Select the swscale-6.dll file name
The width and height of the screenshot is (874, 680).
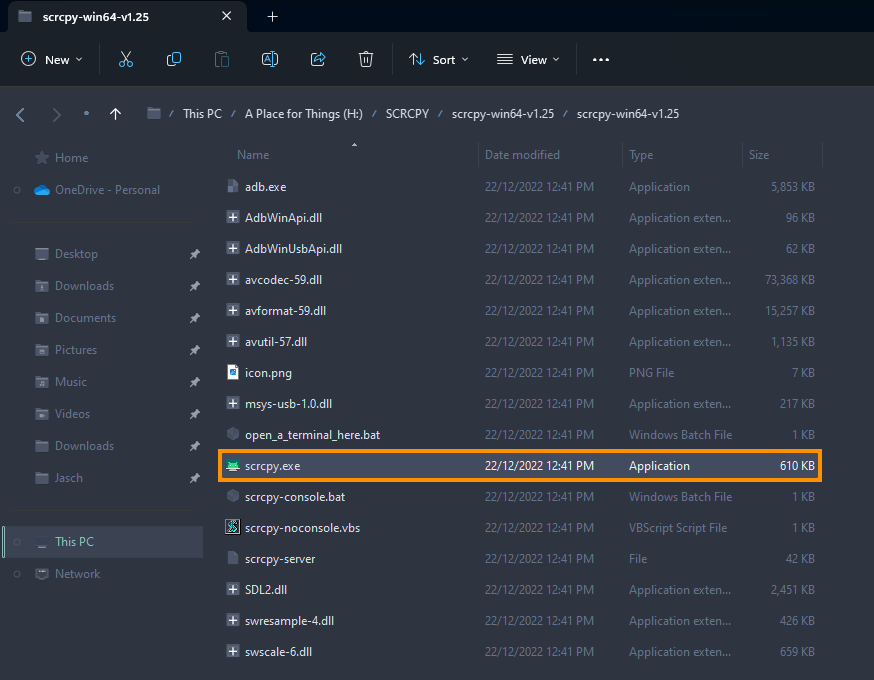click(278, 652)
